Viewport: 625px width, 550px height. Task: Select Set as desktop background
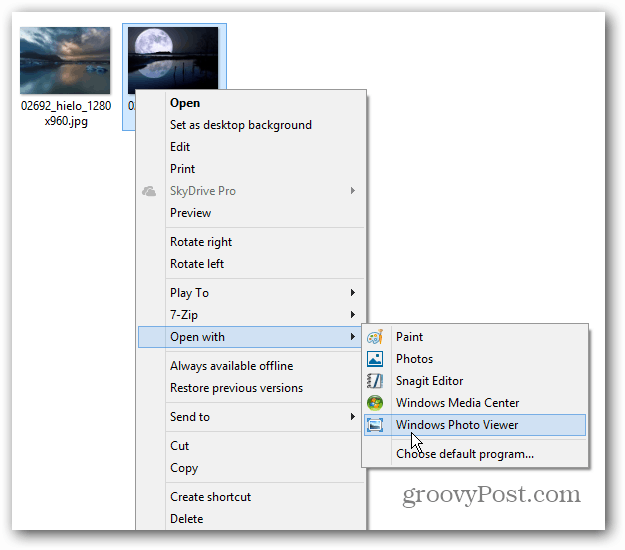[x=251, y=125]
